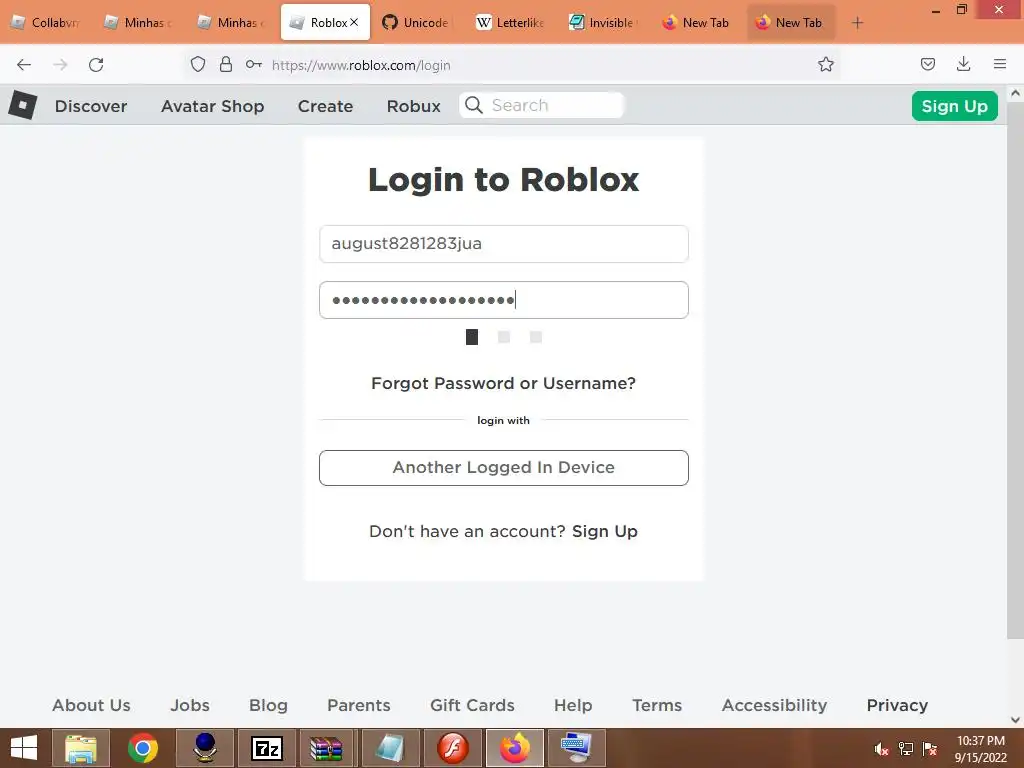
Task: Switch to the second Minhas tab
Action: tap(232, 23)
